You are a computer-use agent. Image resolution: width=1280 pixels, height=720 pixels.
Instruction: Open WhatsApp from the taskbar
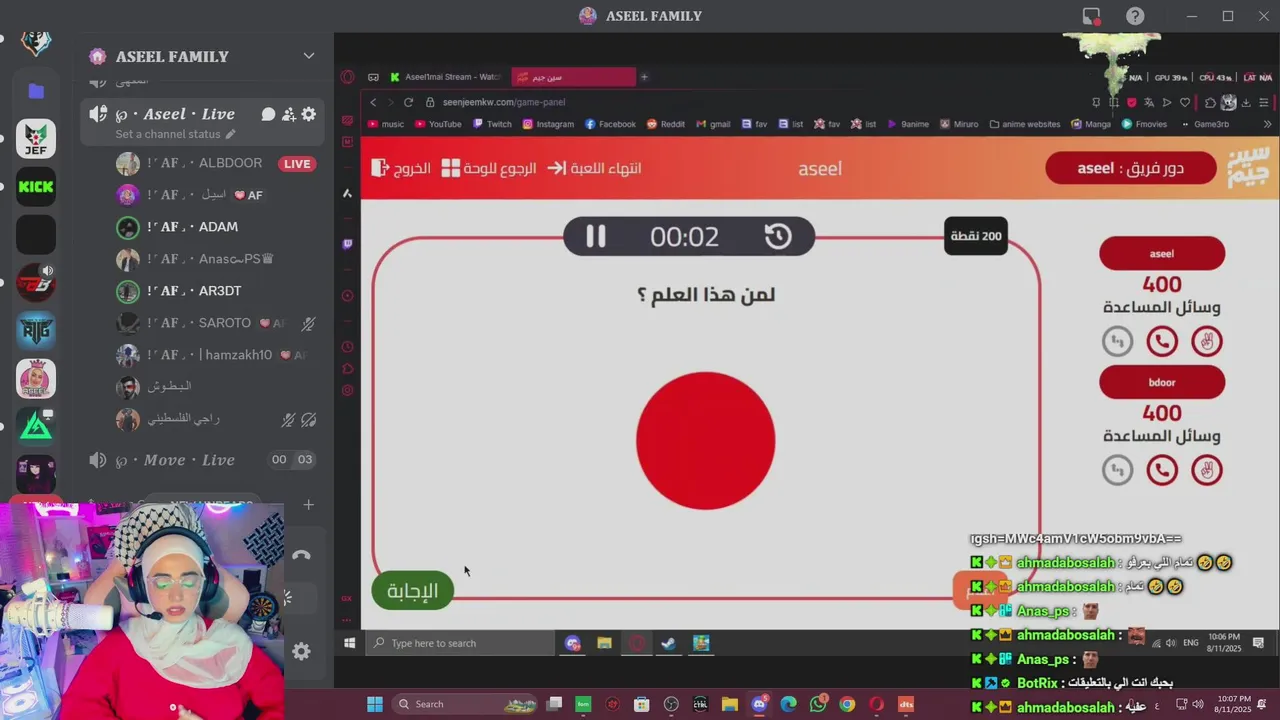click(818, 704)
